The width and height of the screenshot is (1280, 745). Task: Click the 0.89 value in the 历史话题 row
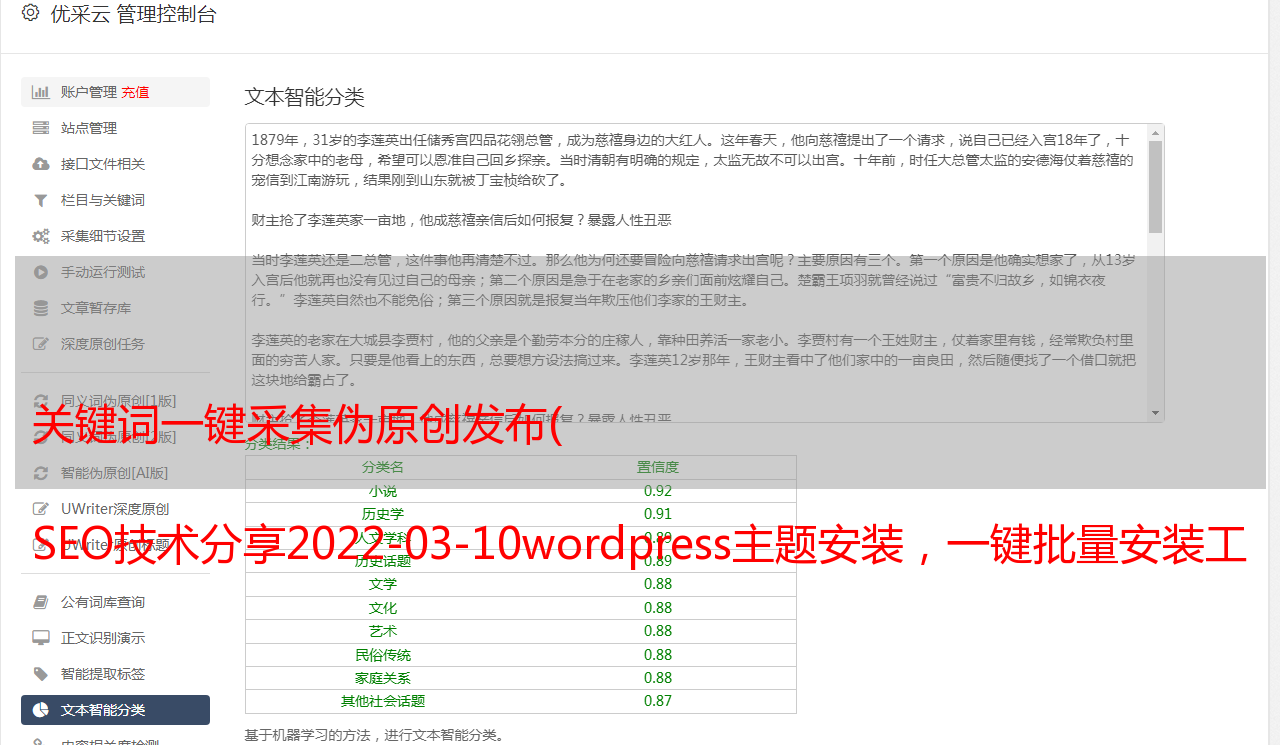pyautogui.click(x=658, y=561)
